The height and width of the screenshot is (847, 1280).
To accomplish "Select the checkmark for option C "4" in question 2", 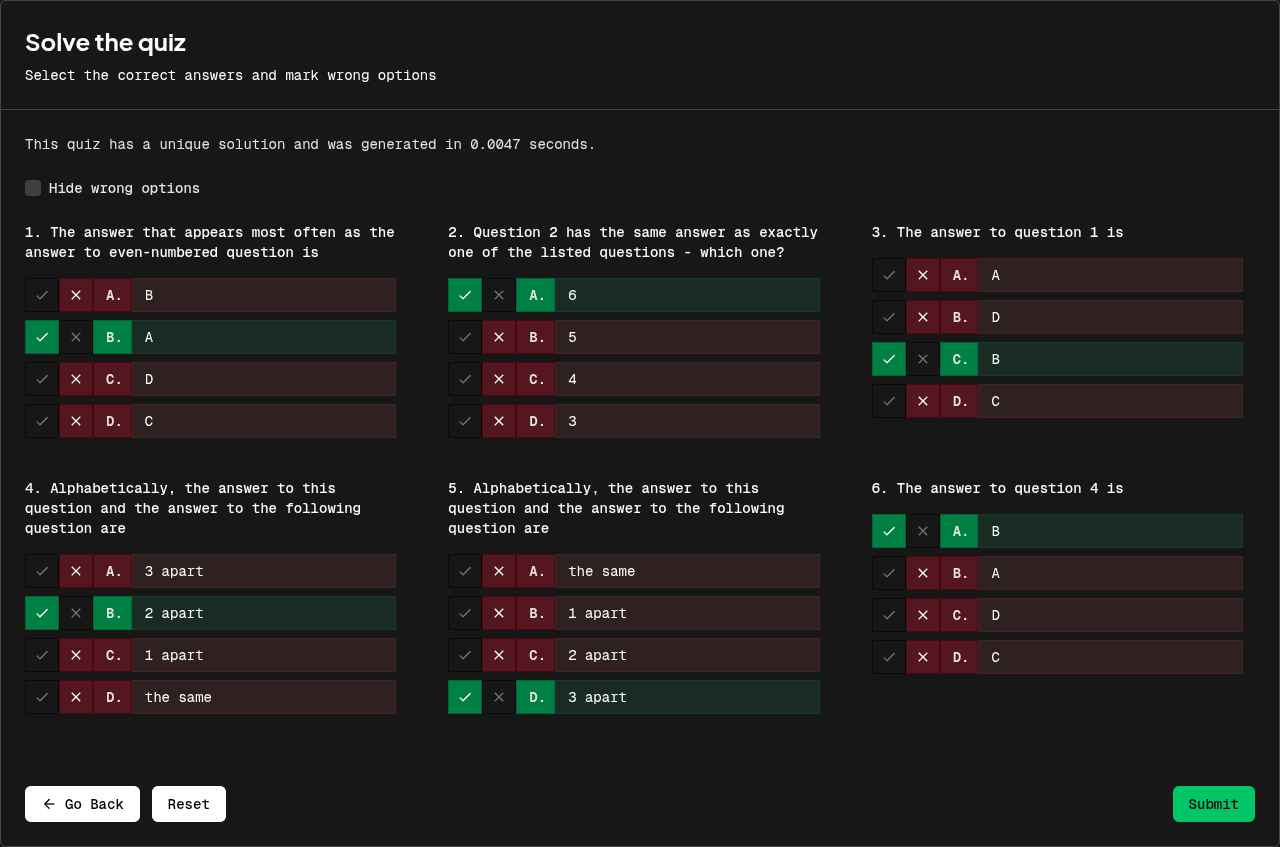I will click(465, 379).
